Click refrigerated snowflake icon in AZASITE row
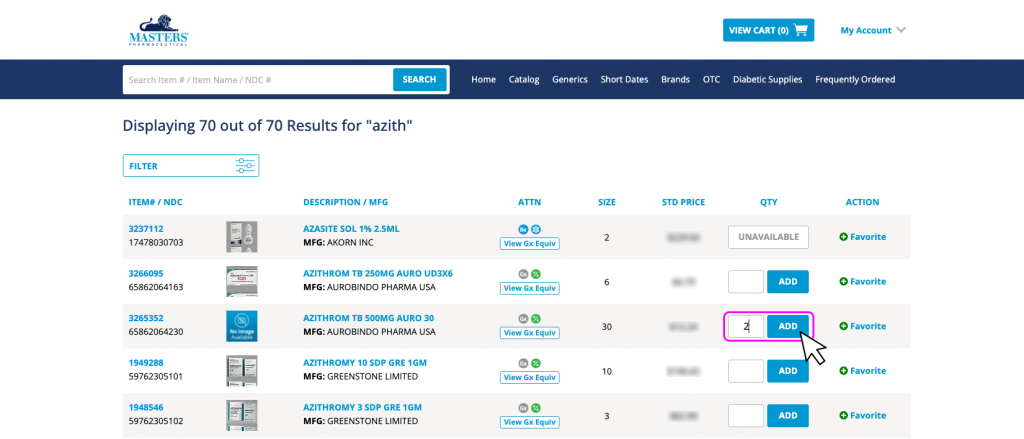Screen dimensions: 1024x439 coord(536,229)
